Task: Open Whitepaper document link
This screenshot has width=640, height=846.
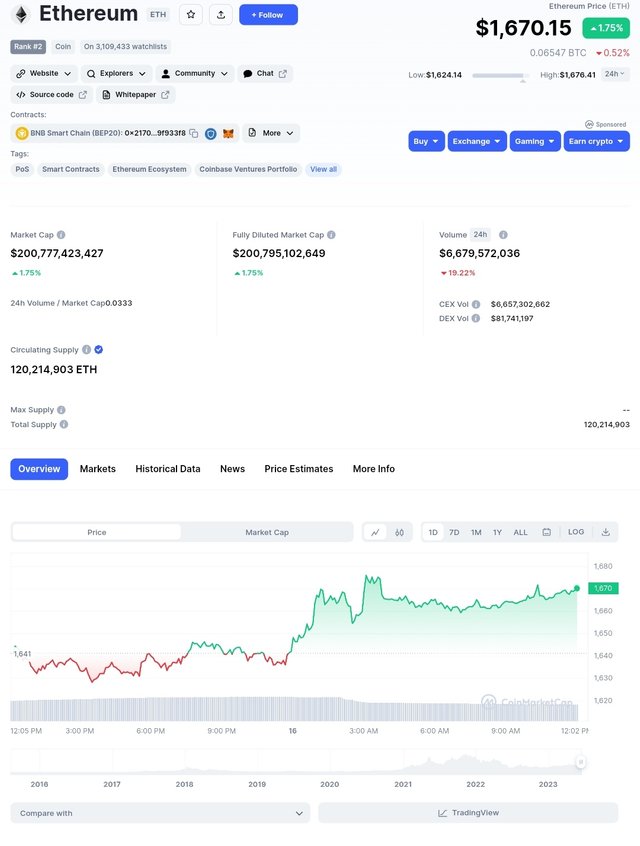Action: [135, 94]
